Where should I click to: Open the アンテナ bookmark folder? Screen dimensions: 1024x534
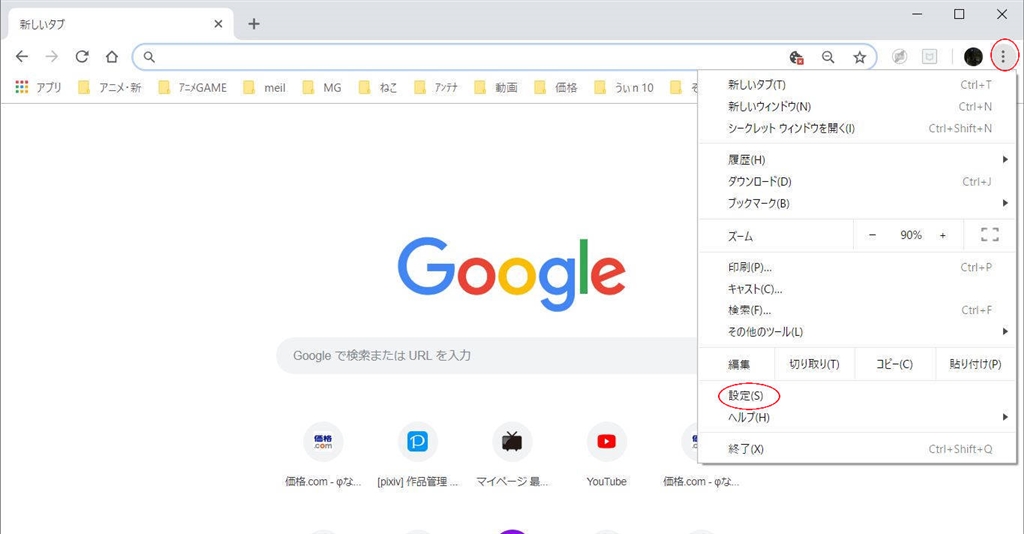point(436,87)
